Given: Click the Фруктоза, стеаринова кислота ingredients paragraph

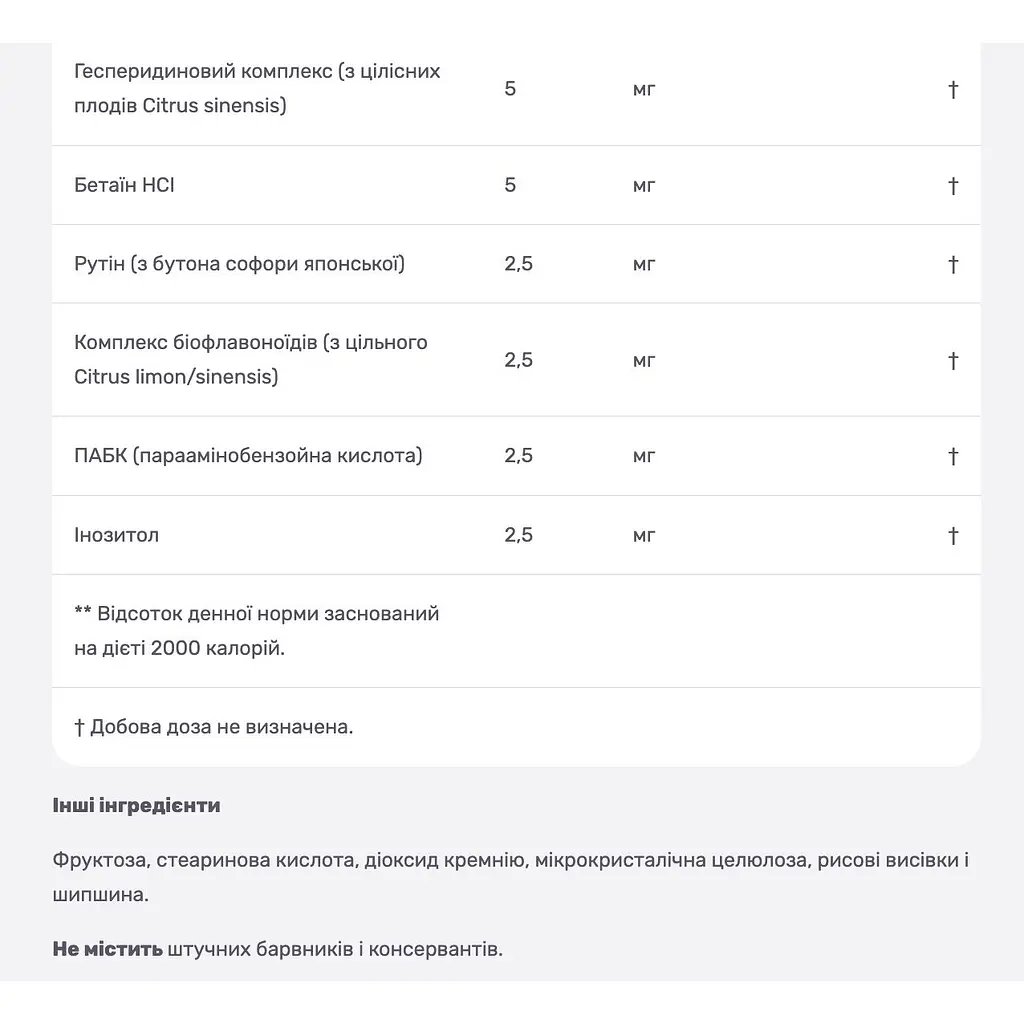Looking at the screenshot, I should tap(511, 877).
